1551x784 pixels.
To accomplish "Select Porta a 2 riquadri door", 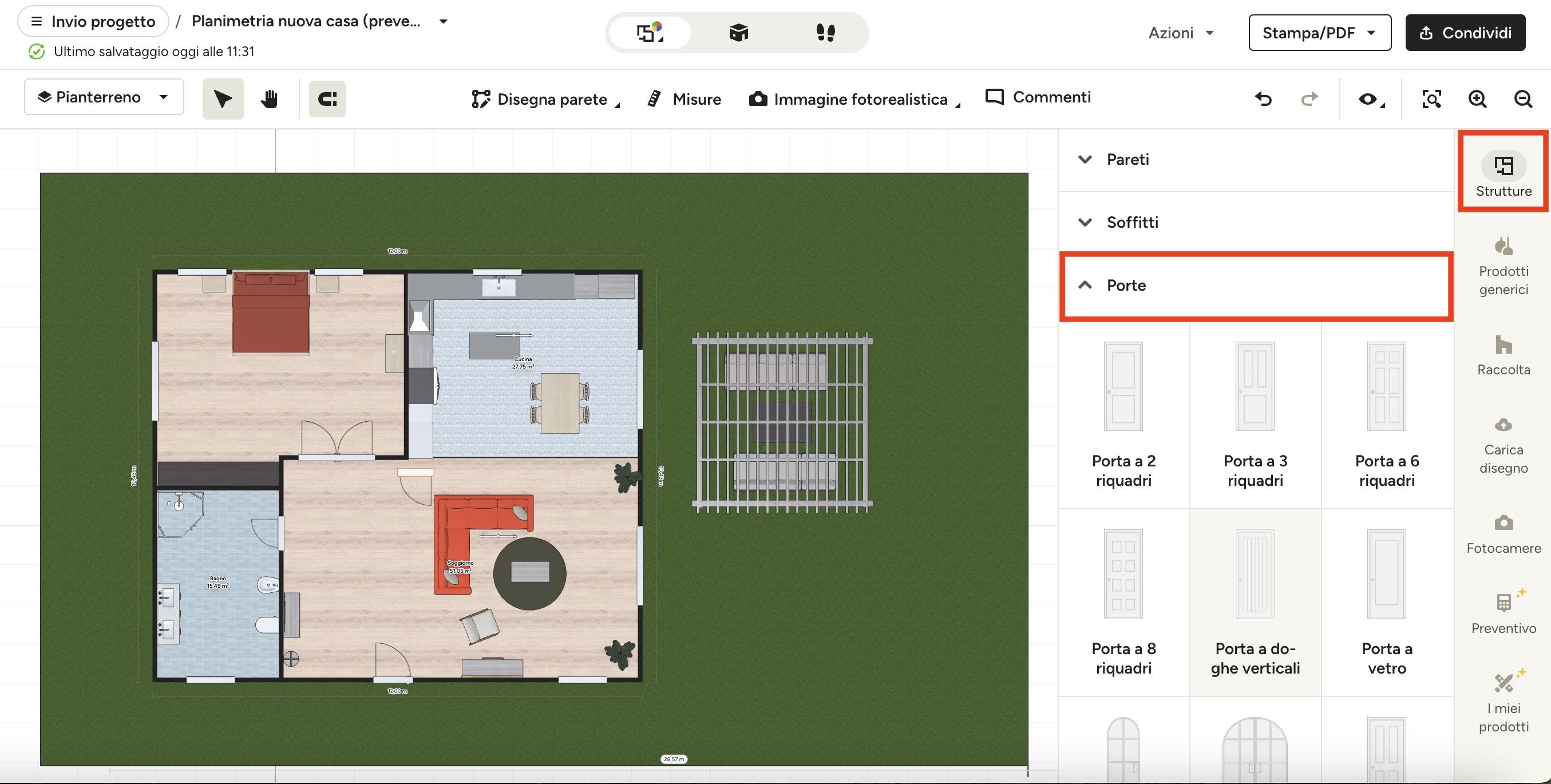I will click(1123, 415).
